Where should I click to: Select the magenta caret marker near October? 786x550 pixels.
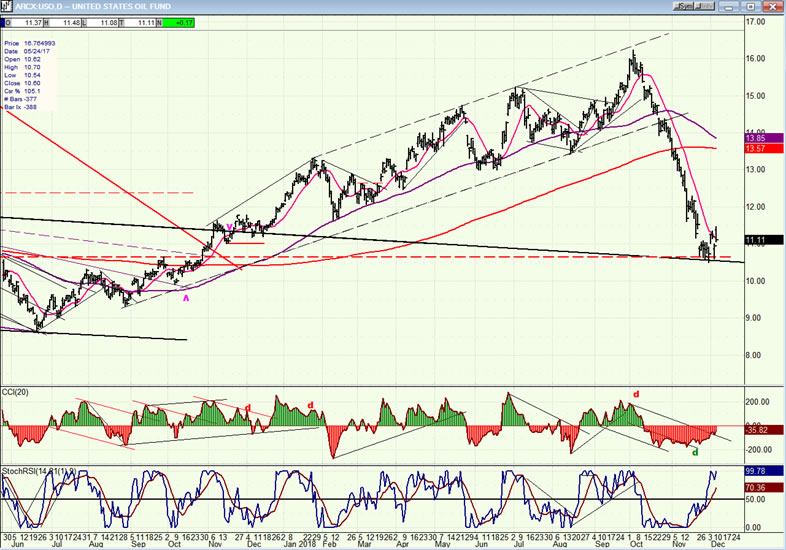click(x=186, y=298)
